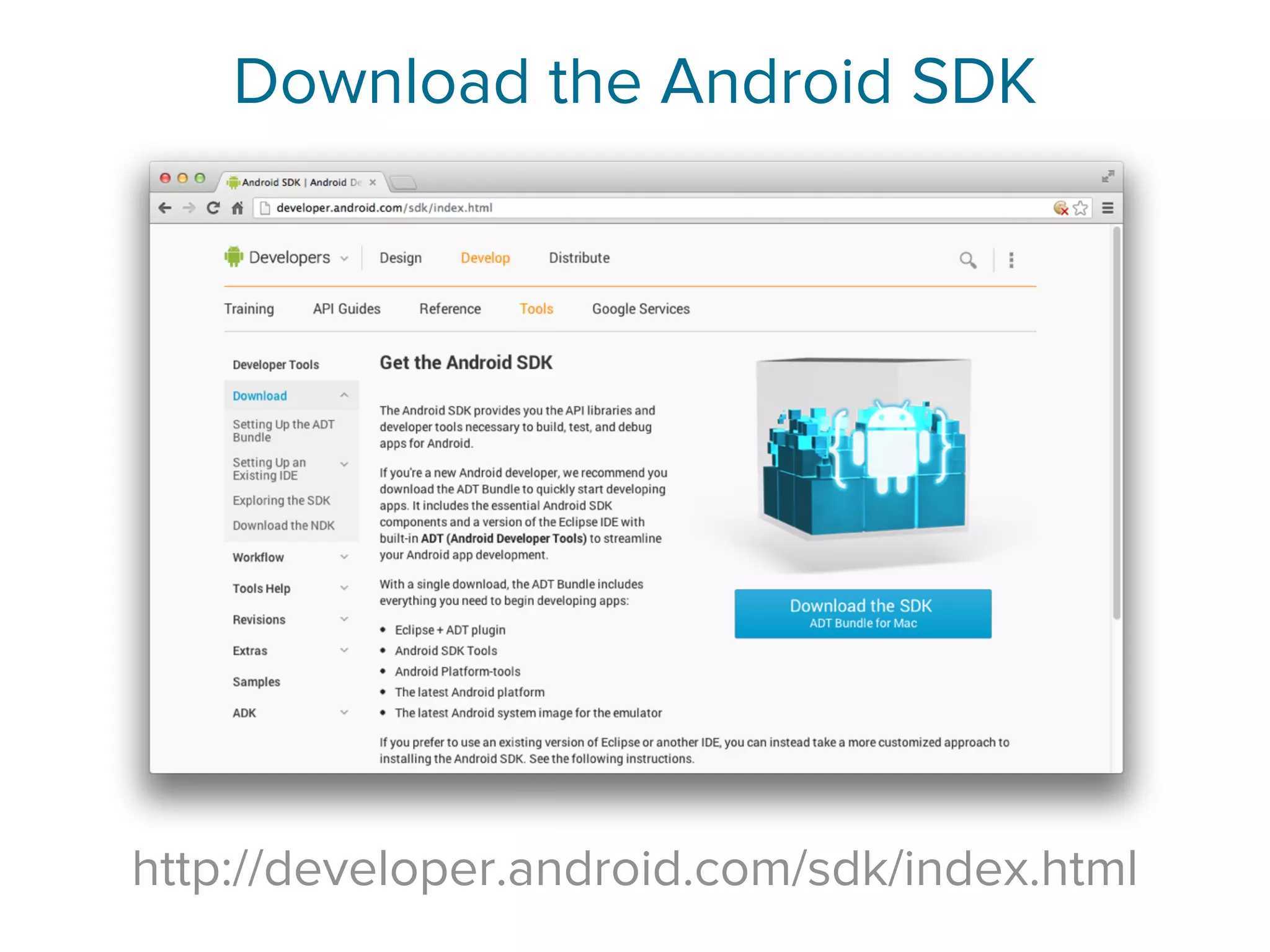Click the Workflow sidebar label

(x=258, y=557)
